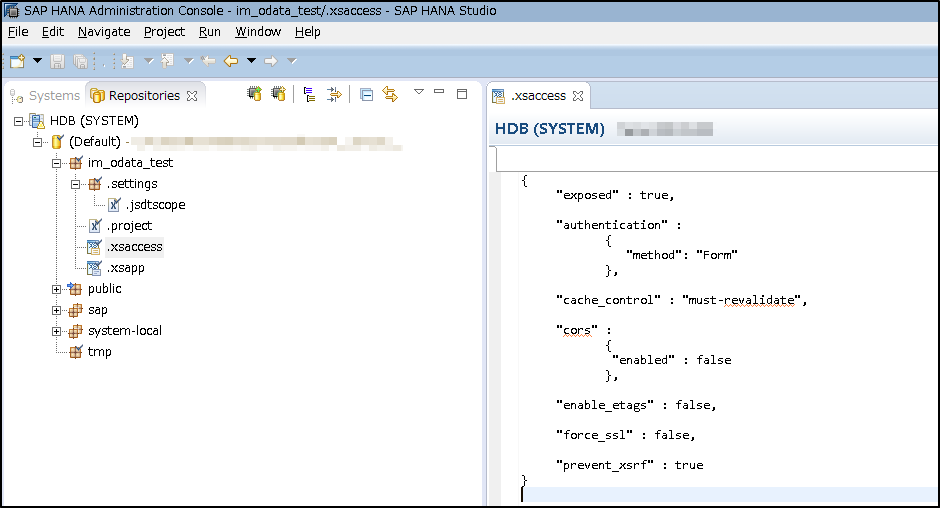Viewport: 940px width, 508px height.
Task: Click the Previous Annotation icon
Action: 168,61
